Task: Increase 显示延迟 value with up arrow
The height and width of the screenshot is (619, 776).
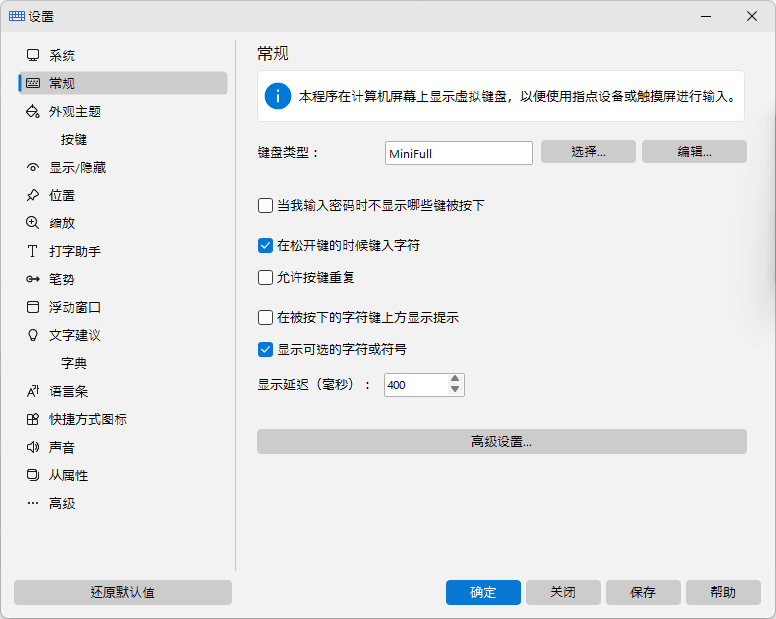Action: (455, 379)
